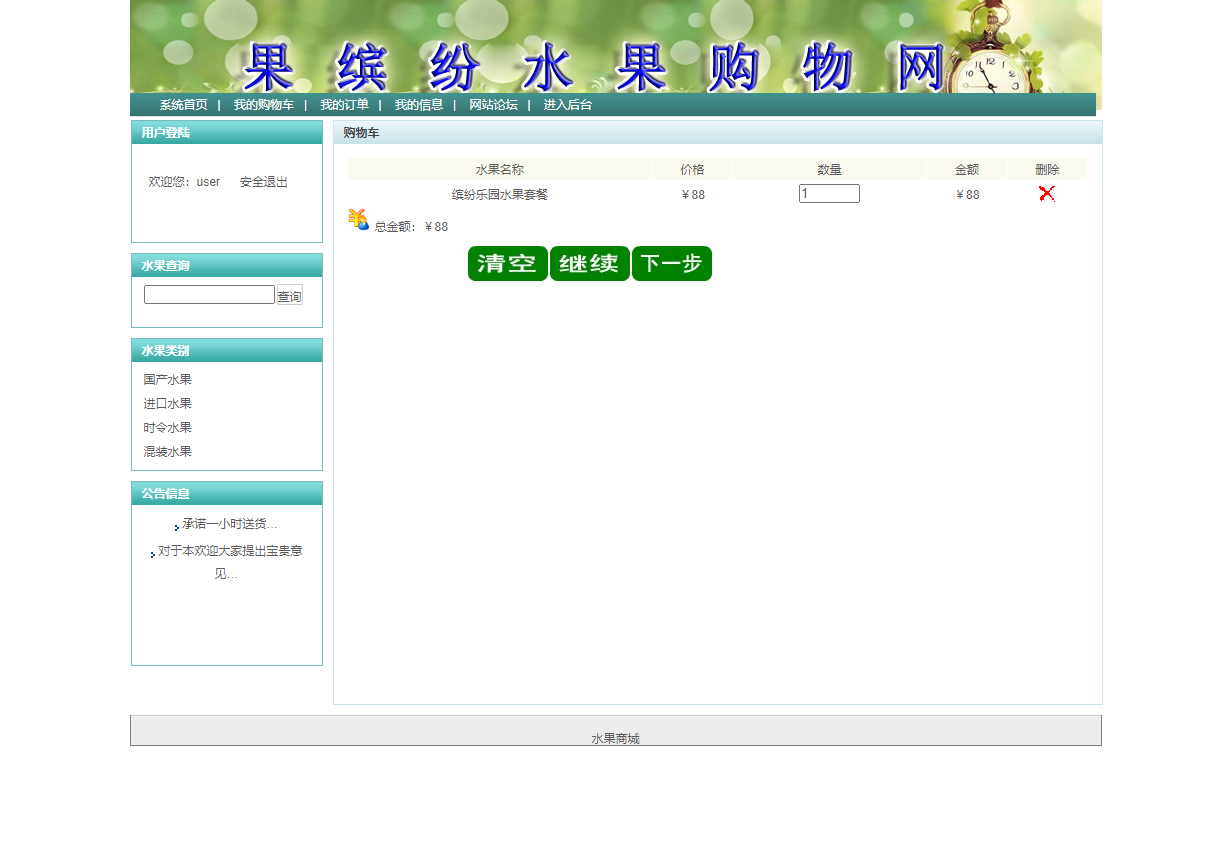This screenshot has width=1232, height=865.
Task: Click the 查询 search button
Action: tap(289, 296)
